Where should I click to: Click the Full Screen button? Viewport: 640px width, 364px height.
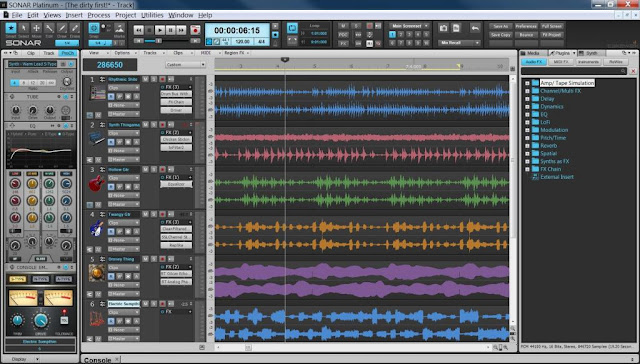552,26
